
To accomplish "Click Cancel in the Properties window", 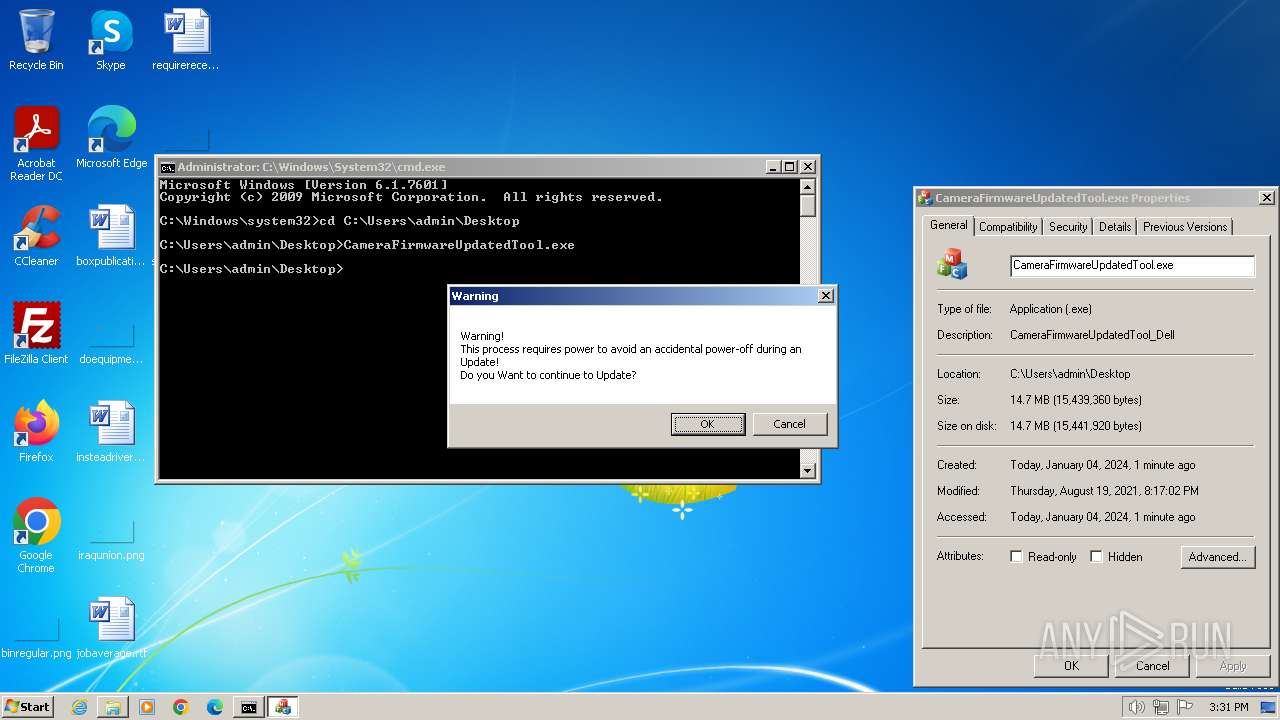I will [x=1152, y=665].
